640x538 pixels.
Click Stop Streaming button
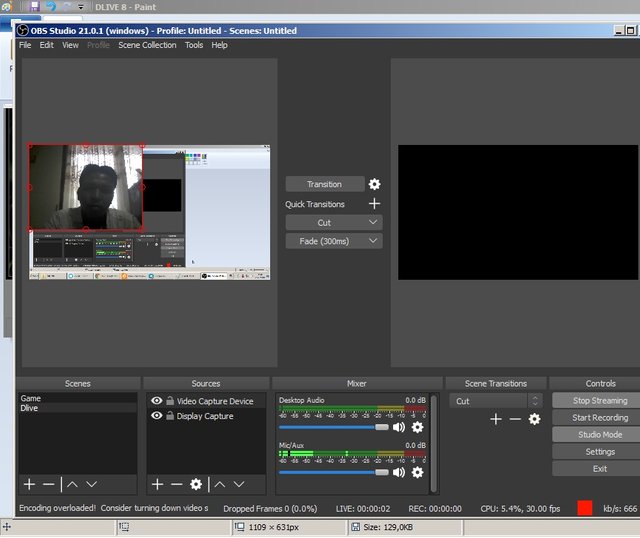[596, 400]
